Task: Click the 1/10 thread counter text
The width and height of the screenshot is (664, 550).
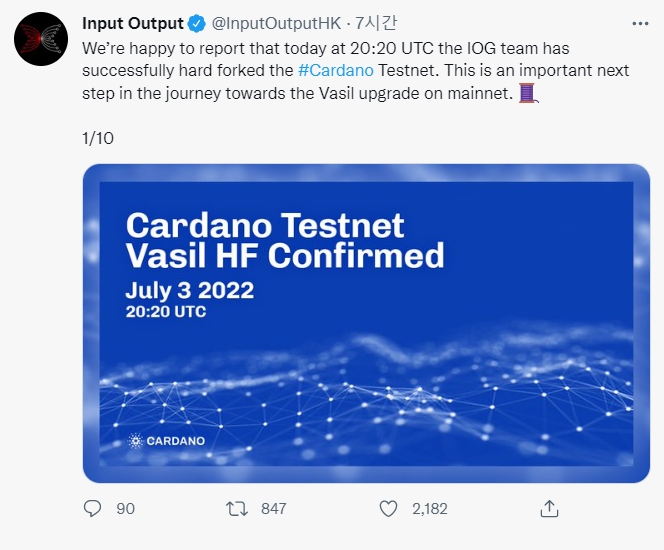Action: point(98,138)
